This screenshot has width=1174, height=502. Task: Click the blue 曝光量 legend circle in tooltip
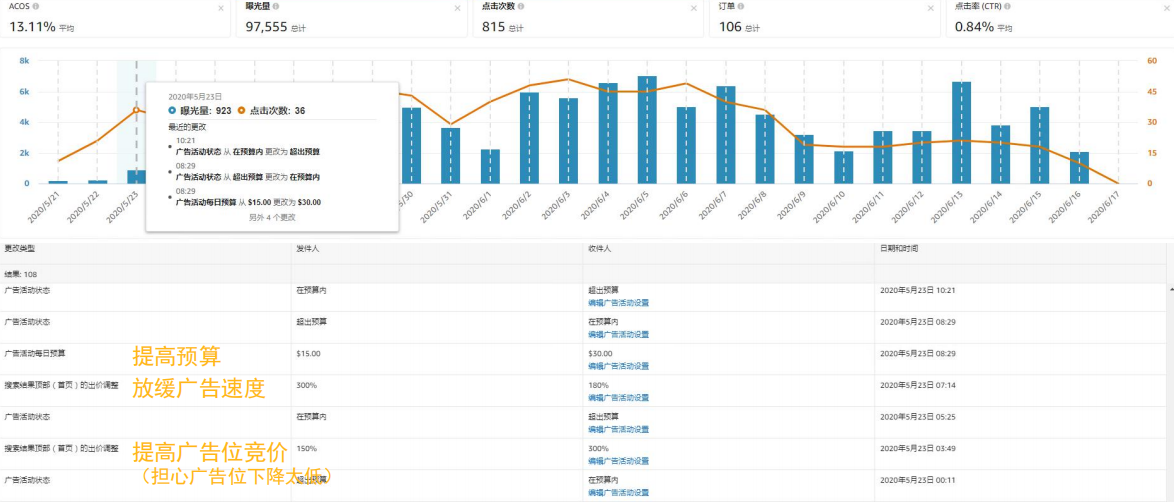tap(172, 111)
